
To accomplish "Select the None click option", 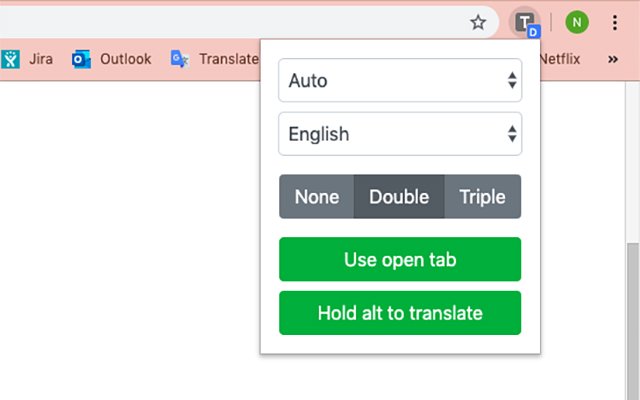I will (x=317, y=197).
